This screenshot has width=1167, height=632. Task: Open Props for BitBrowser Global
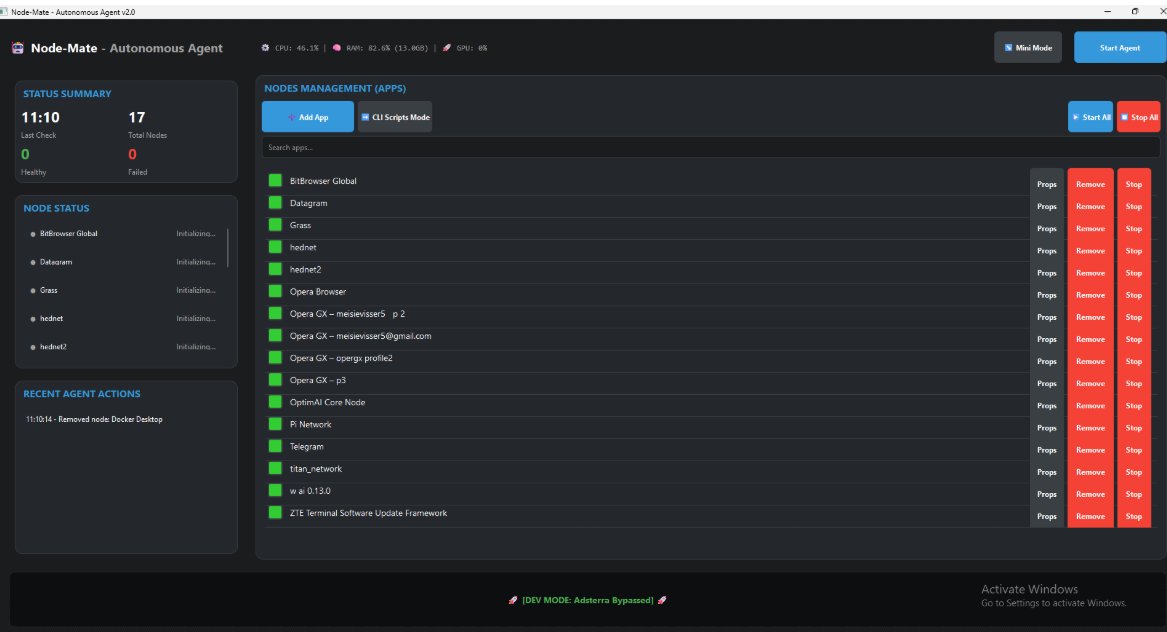(1046, 184)
